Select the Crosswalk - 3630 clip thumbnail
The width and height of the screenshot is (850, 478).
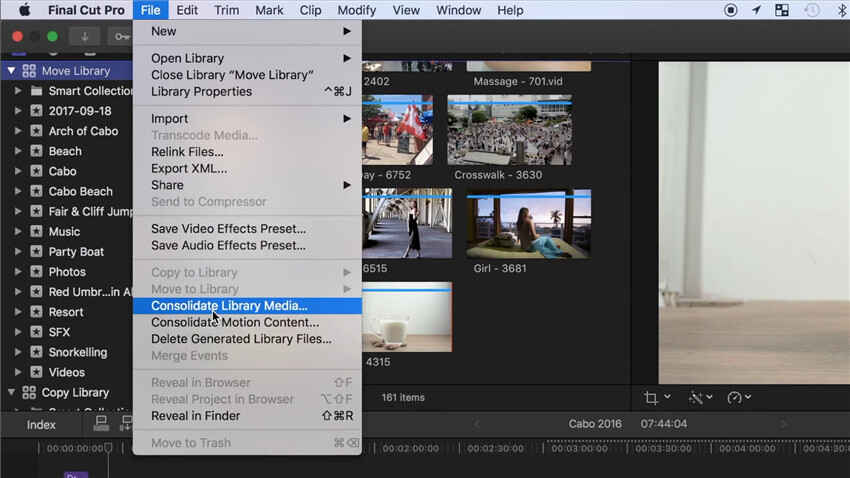(510, 131)
